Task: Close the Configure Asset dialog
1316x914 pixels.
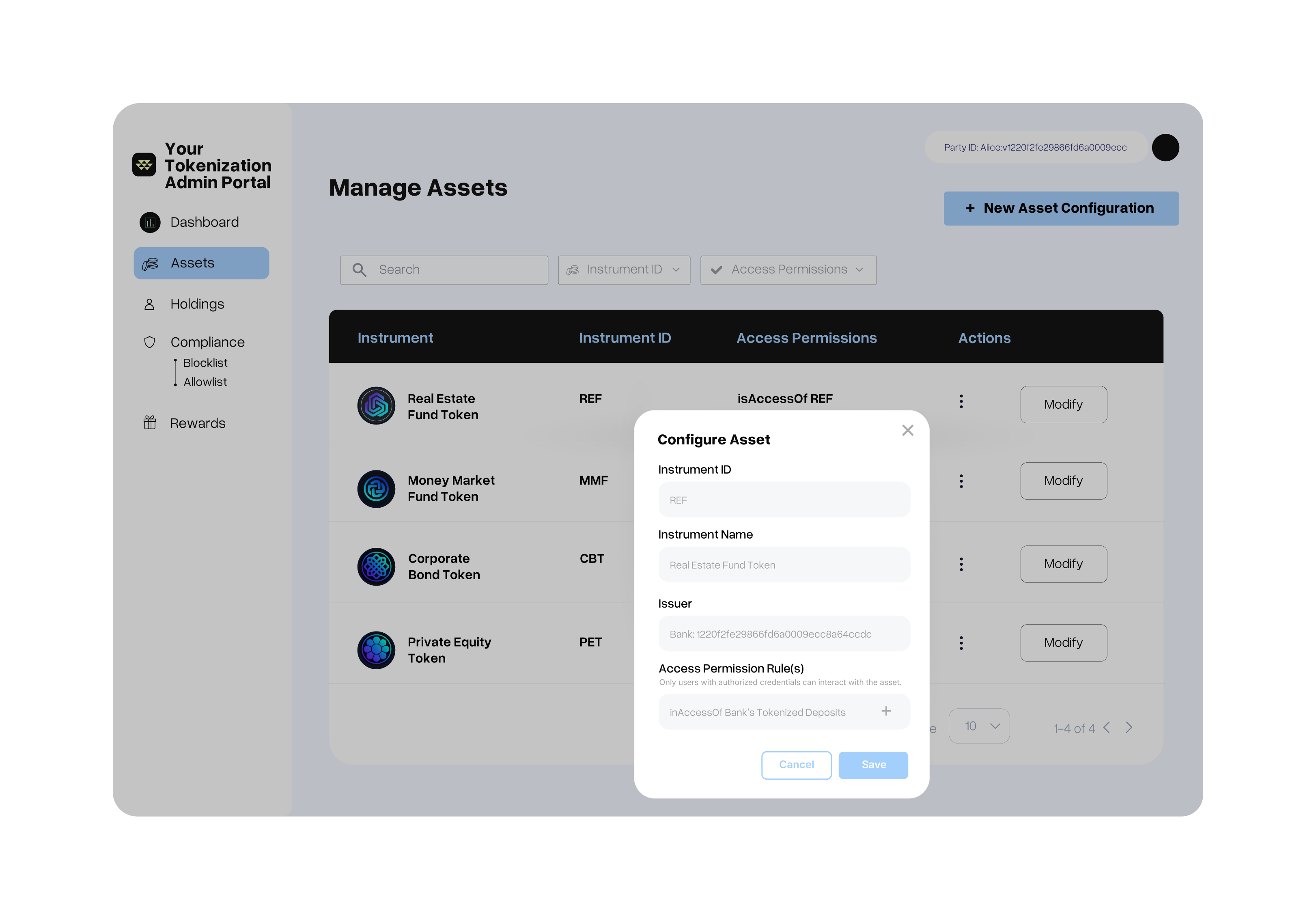Action: click(907, 430)
